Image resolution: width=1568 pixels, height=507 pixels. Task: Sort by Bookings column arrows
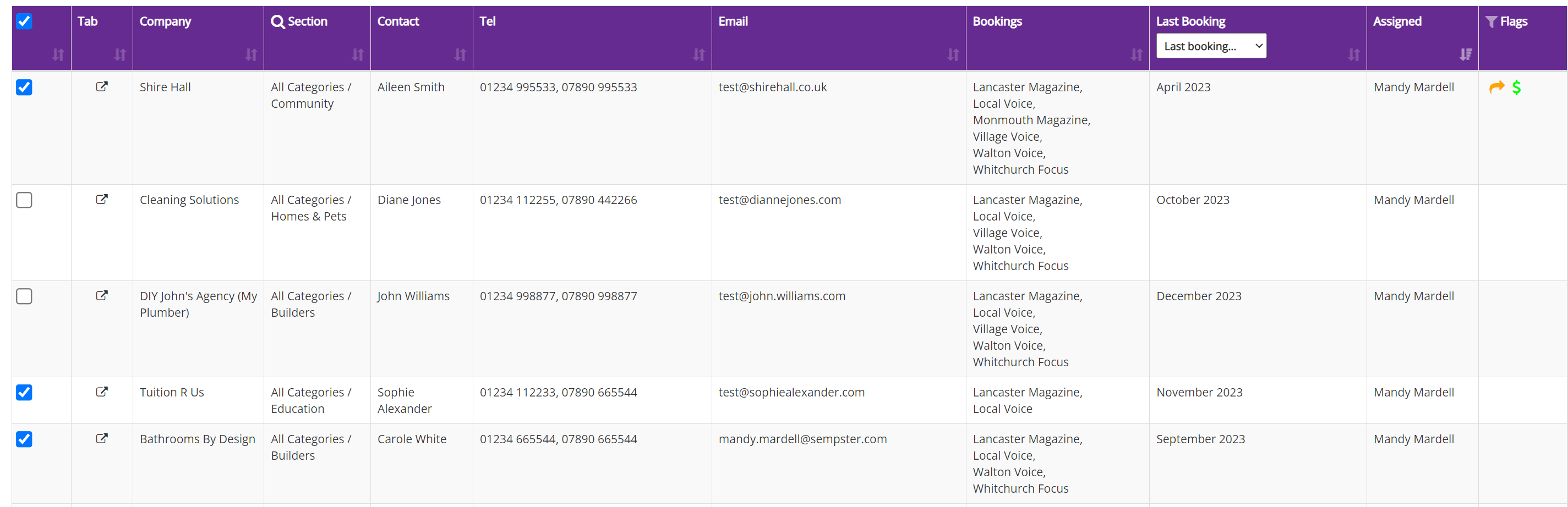click(1136, 54)
